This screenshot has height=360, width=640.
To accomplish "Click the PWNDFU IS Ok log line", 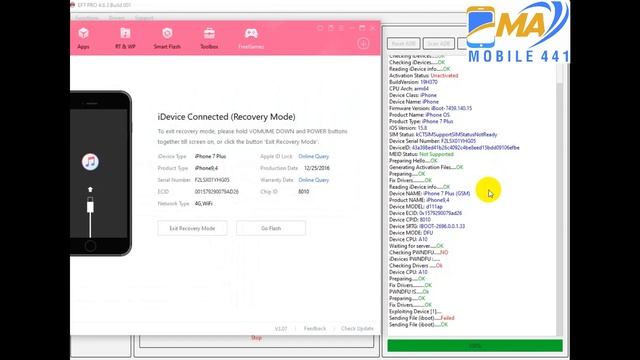I will pos(409,291).
